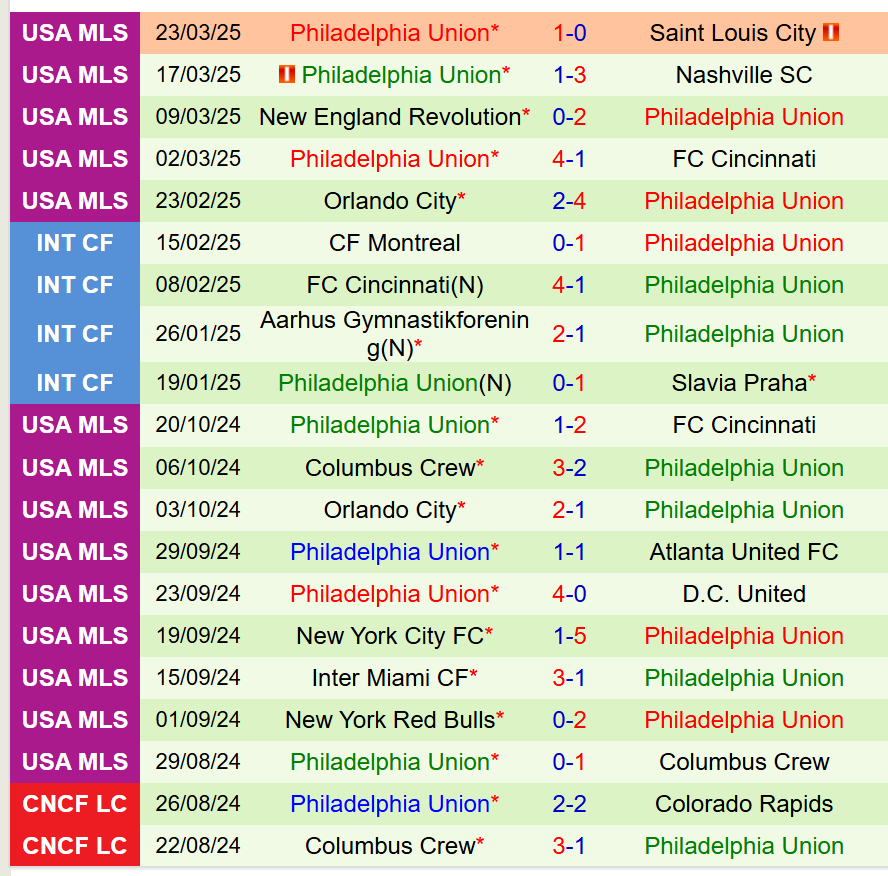
Task: Open Colorado Rapids team link
Action: [744, 804]
